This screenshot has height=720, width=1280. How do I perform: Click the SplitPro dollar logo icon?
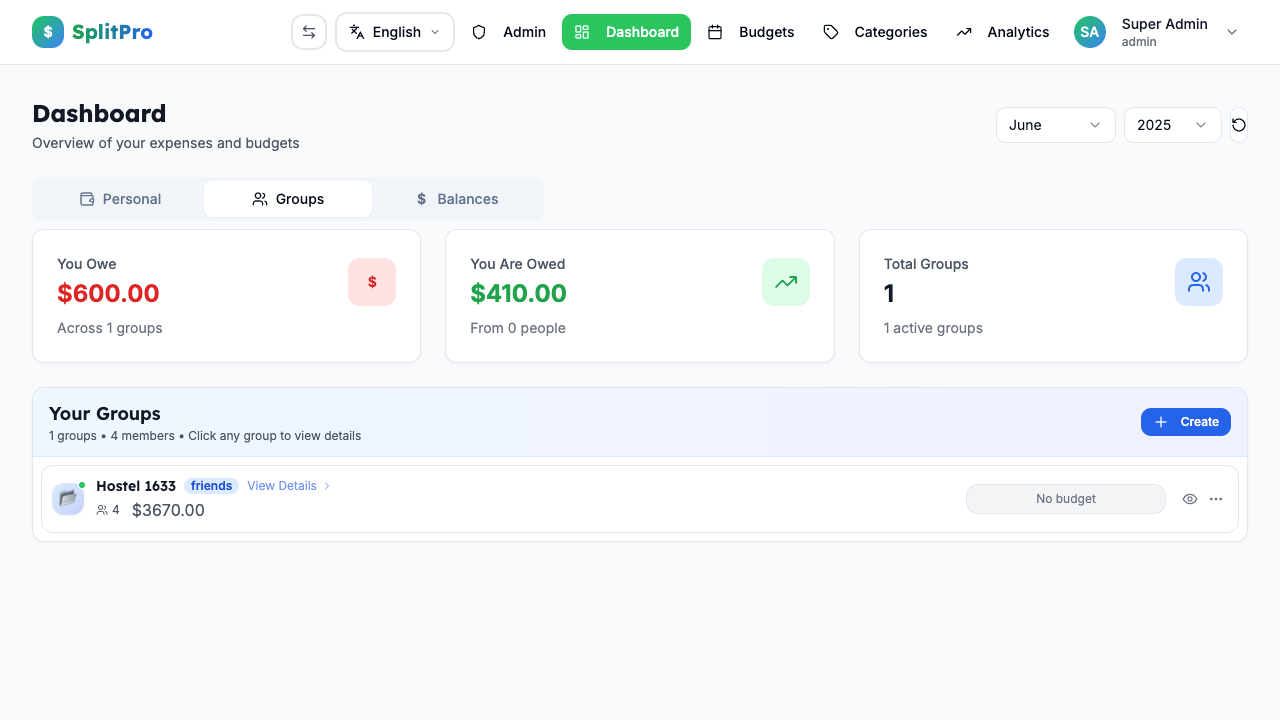click(x=47, y=32)
